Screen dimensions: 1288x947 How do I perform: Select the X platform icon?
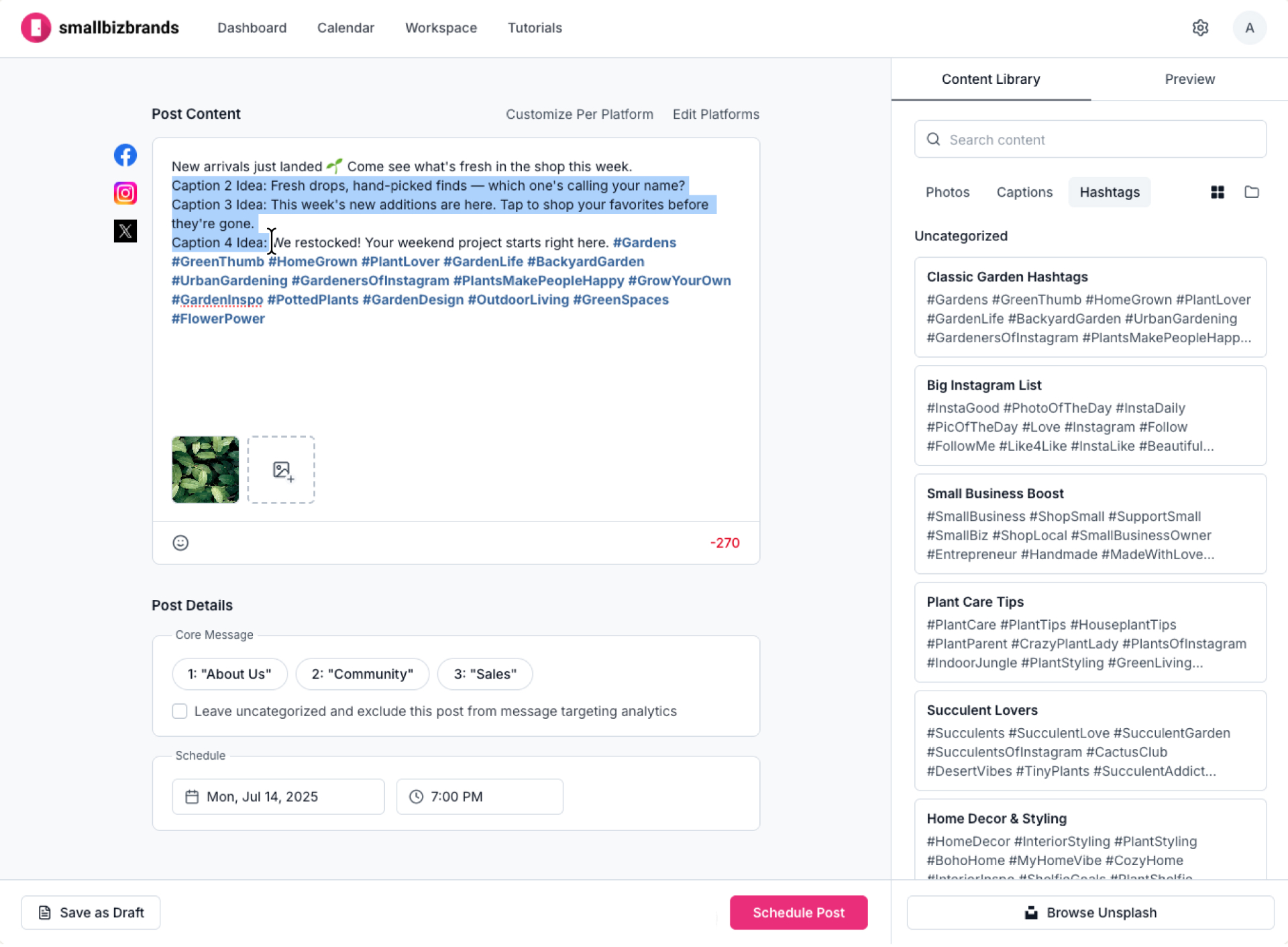pos(125,231)
